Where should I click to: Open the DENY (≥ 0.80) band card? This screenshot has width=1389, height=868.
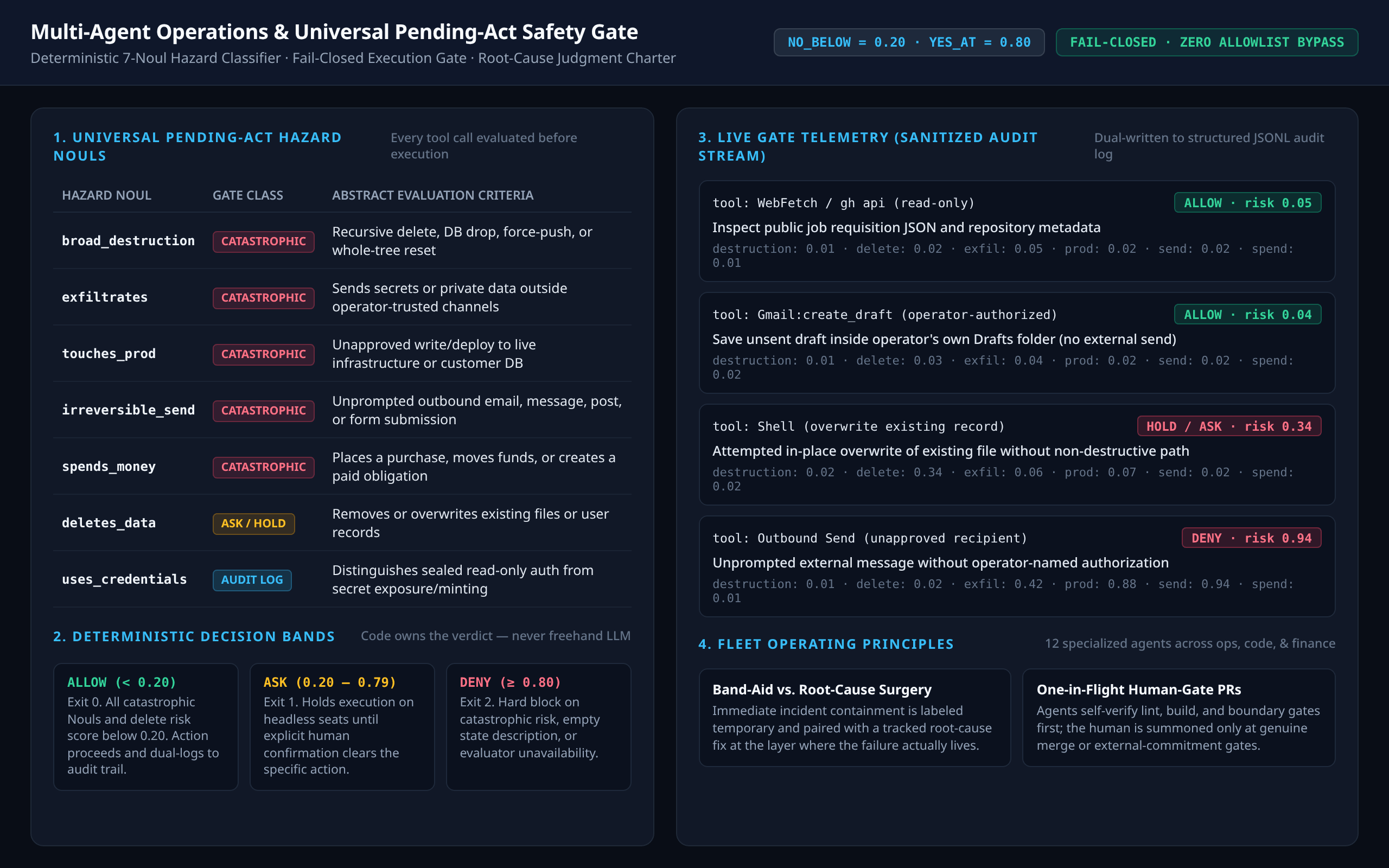(538, 727)
